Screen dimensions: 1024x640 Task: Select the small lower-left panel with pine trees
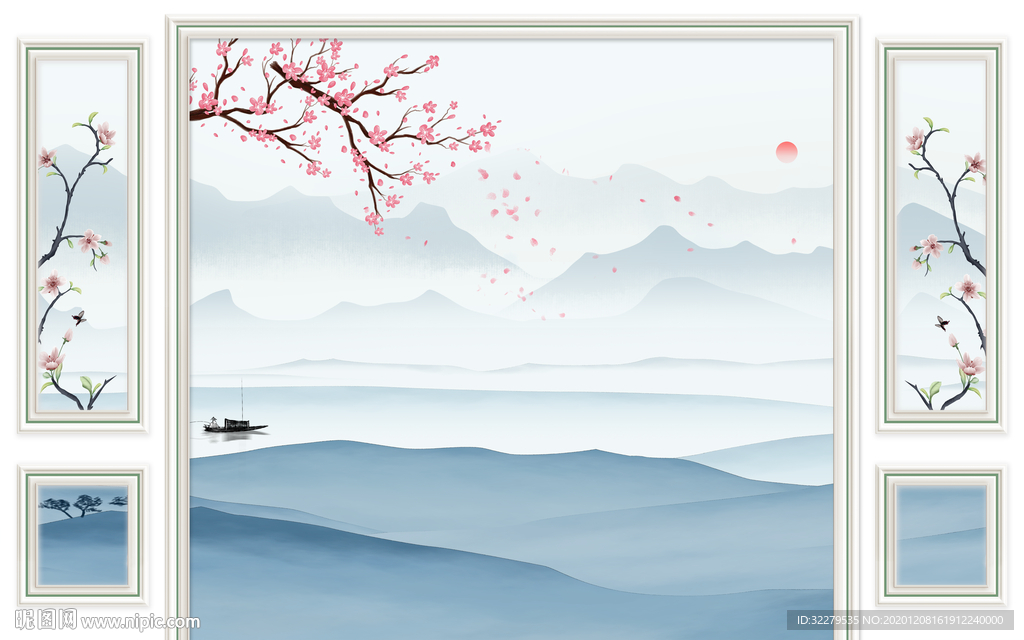tap(82, 535)
